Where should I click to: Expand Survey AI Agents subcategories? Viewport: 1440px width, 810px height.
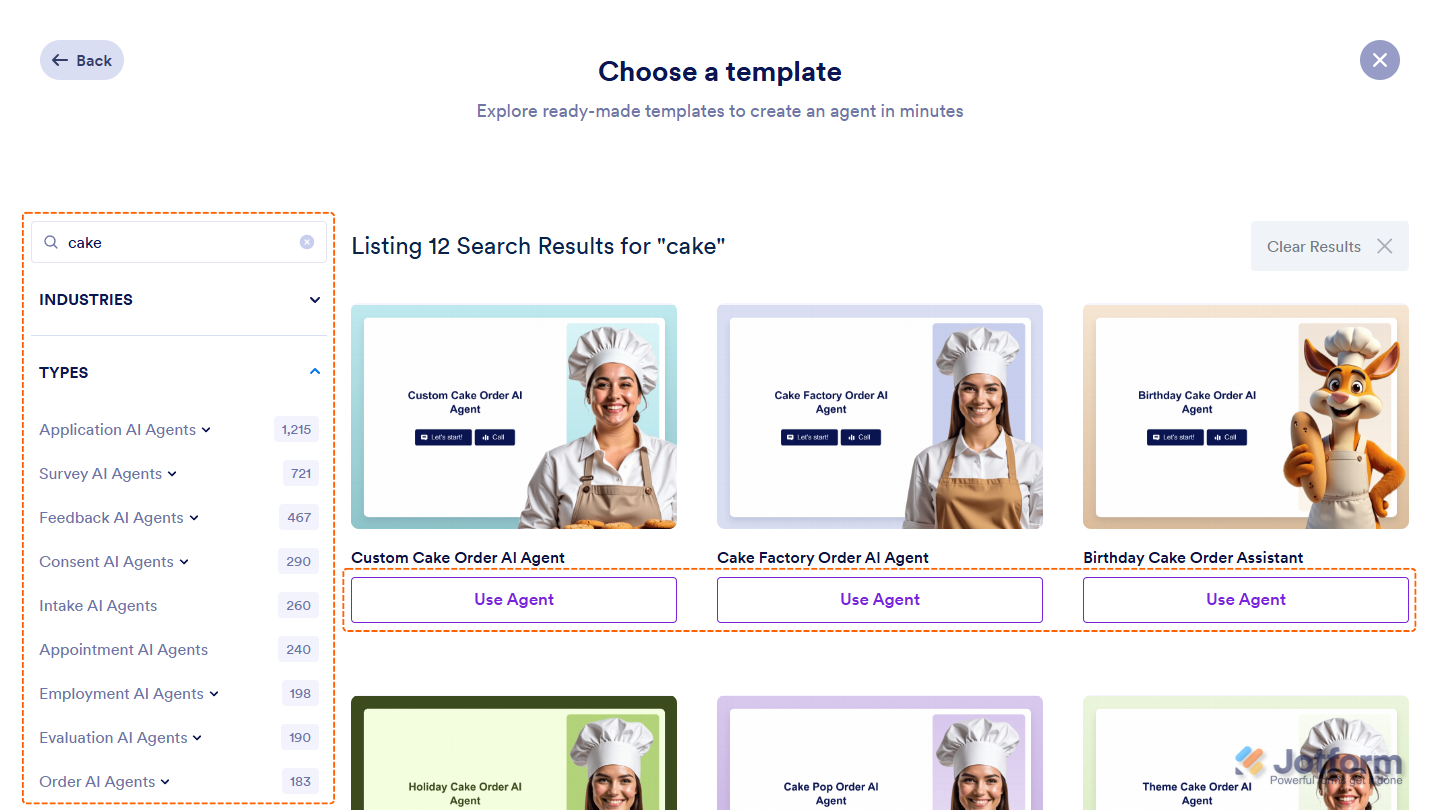click(x=172, y=474)
